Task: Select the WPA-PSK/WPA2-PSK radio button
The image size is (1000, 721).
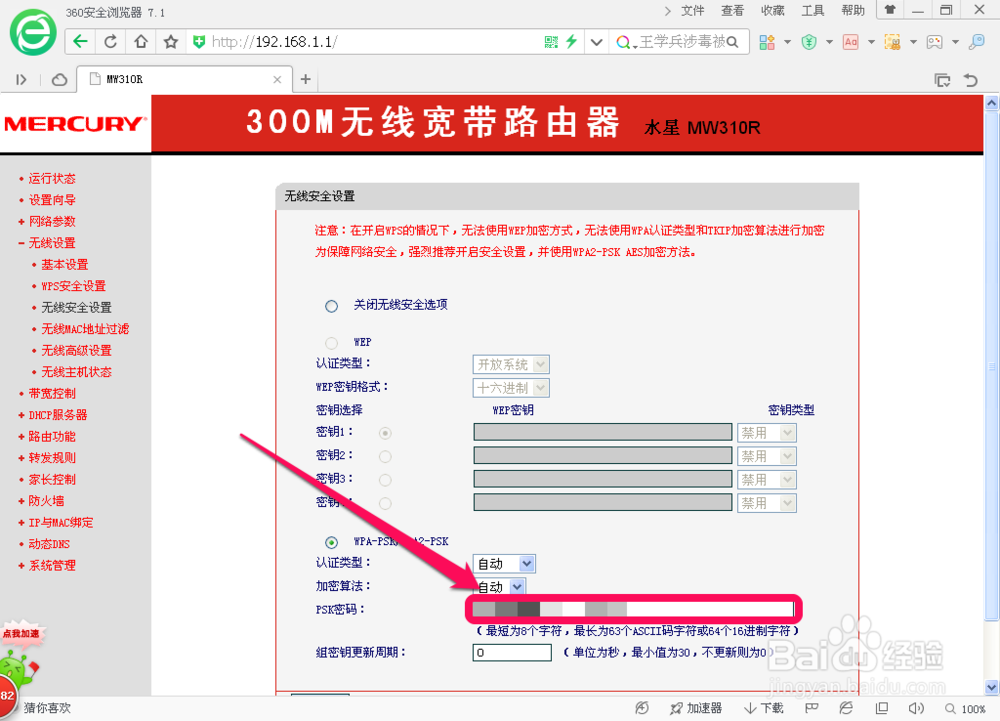Action: [x=332, y=543]
